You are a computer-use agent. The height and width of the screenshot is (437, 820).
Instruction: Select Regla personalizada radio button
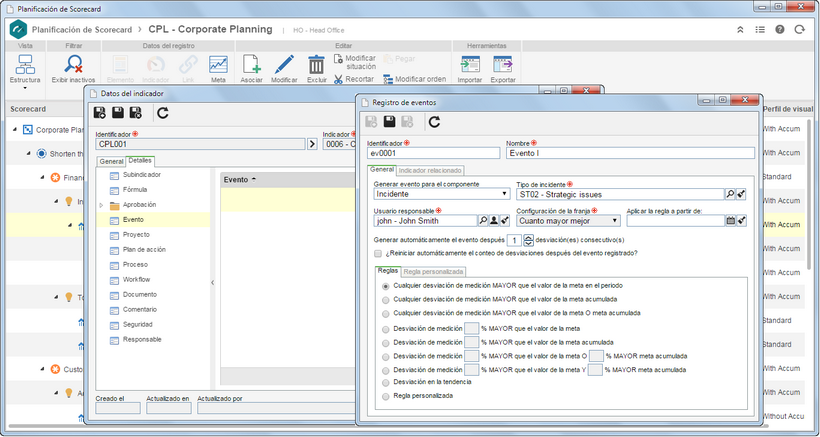[385, 396]
